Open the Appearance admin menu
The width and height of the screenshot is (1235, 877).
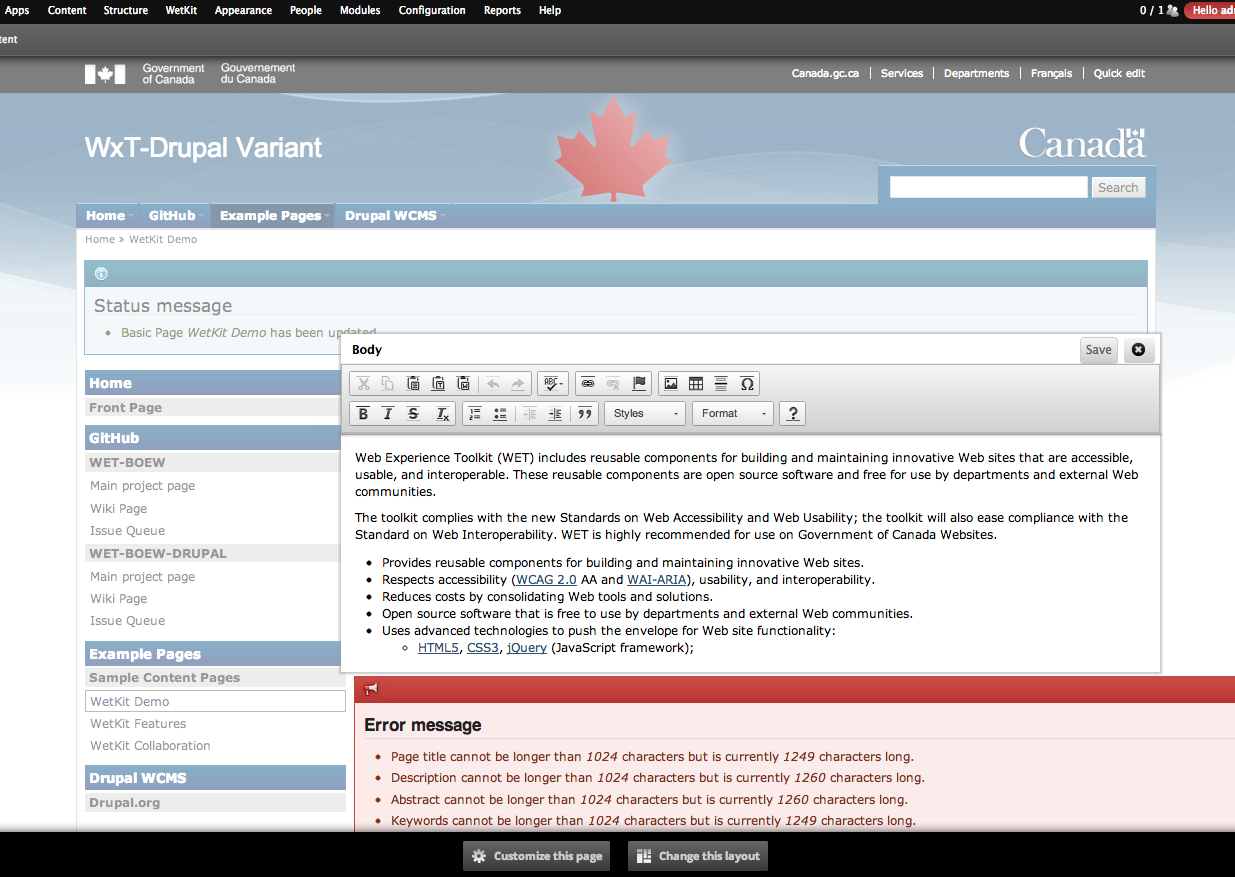tap(243, 10)
